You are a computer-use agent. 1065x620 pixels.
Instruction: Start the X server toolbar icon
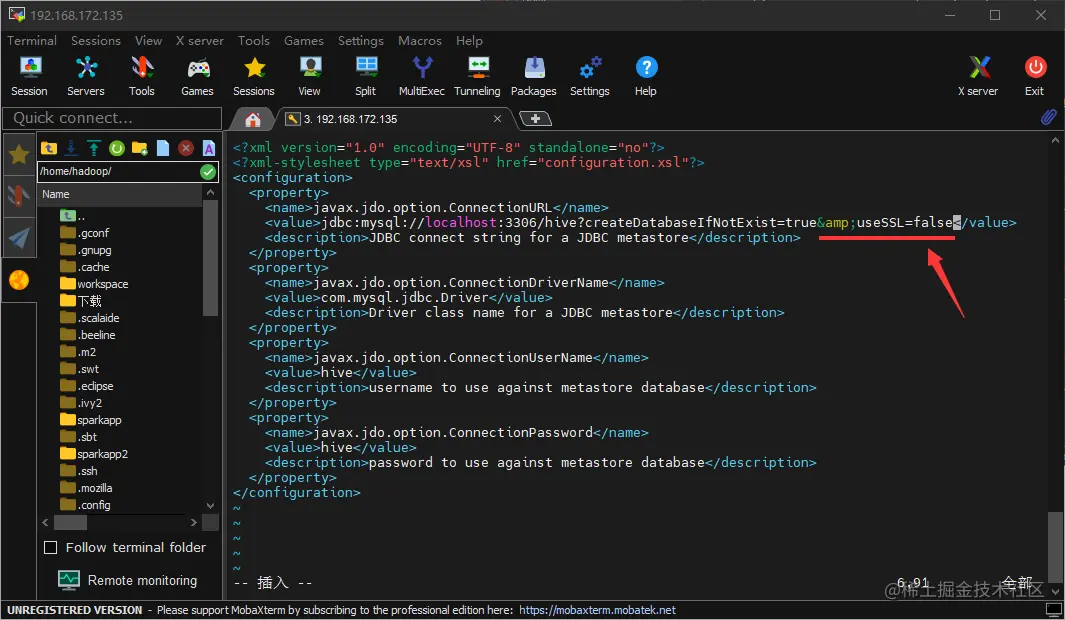tap(978, 76)
